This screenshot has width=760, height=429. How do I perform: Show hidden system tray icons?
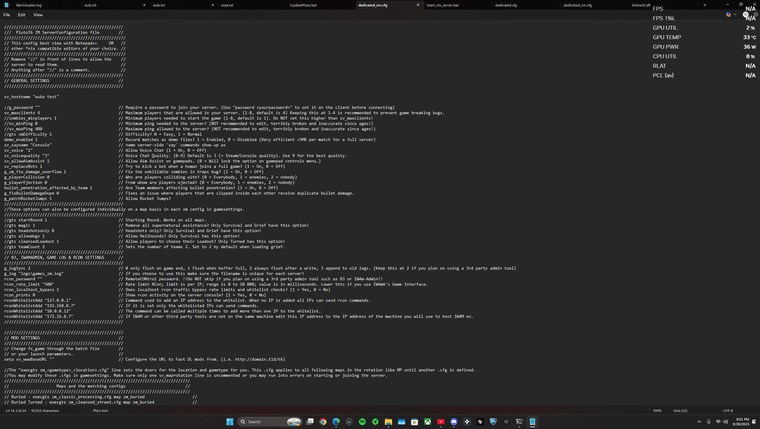click(699, 422)
